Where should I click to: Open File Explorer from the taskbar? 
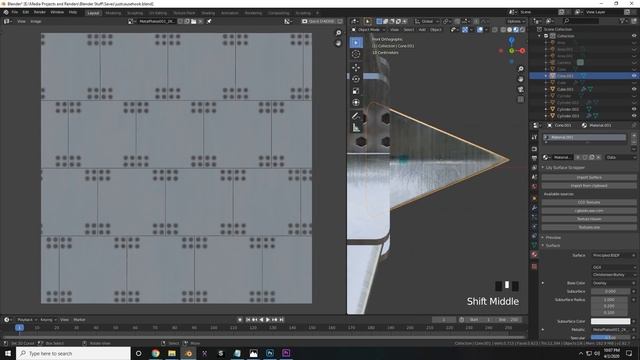pyautogui.click(x=172, y=353)
